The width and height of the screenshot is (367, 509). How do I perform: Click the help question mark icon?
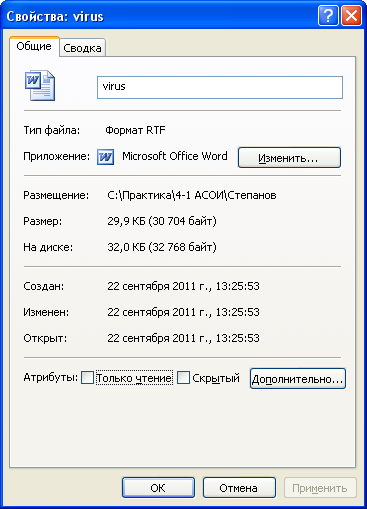(328, 15)
